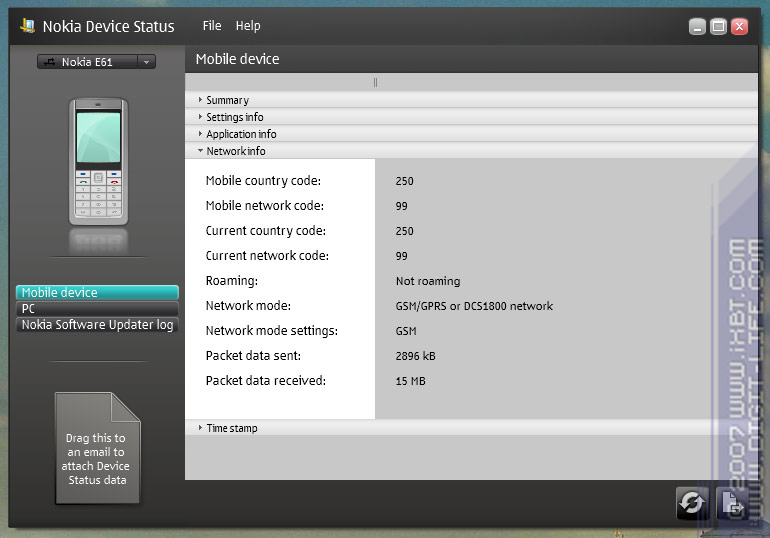Click the Nokia E61 phone image

[x=98, y=161]
